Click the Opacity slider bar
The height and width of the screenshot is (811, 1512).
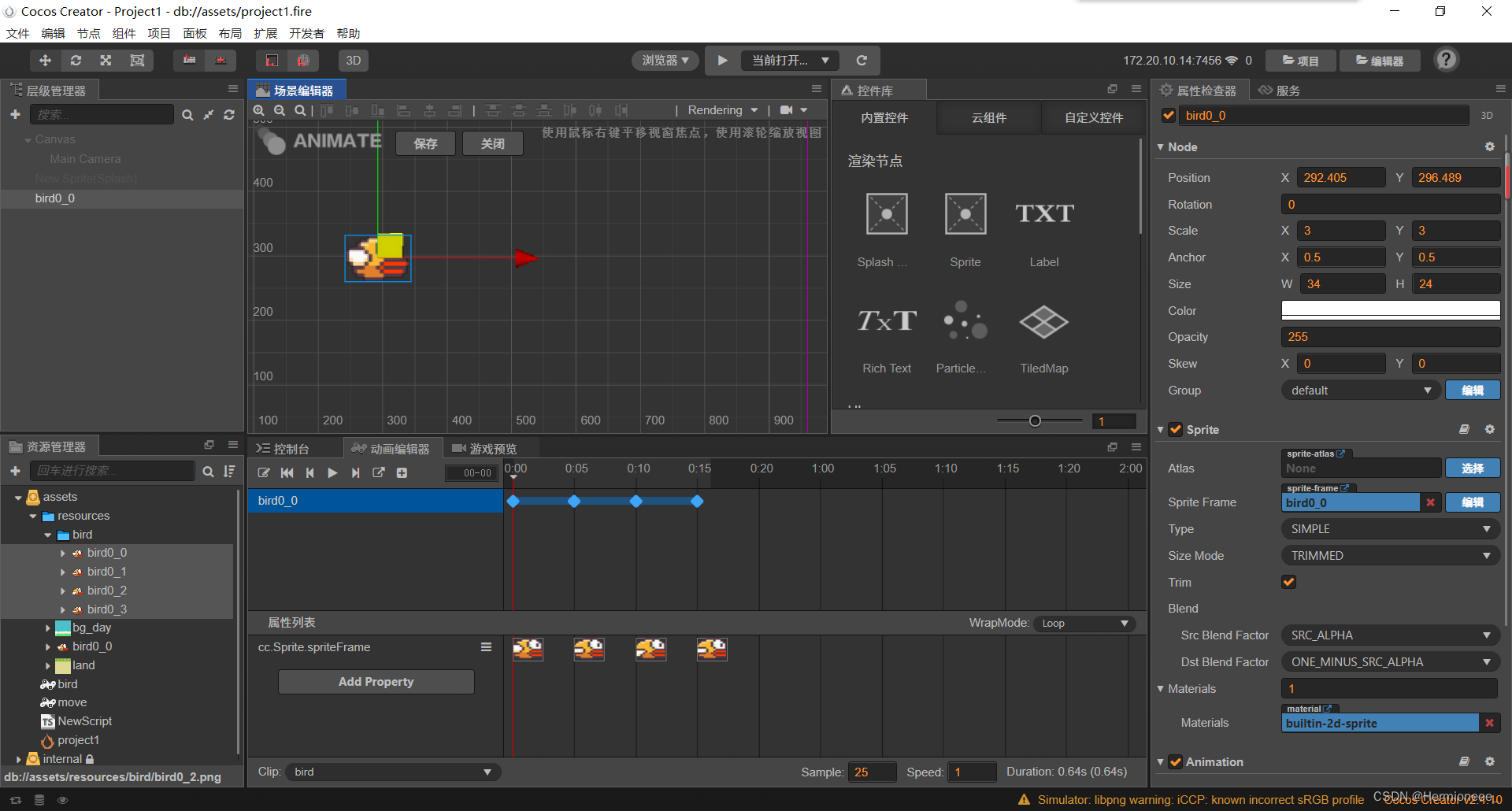tap(1391, 337)
